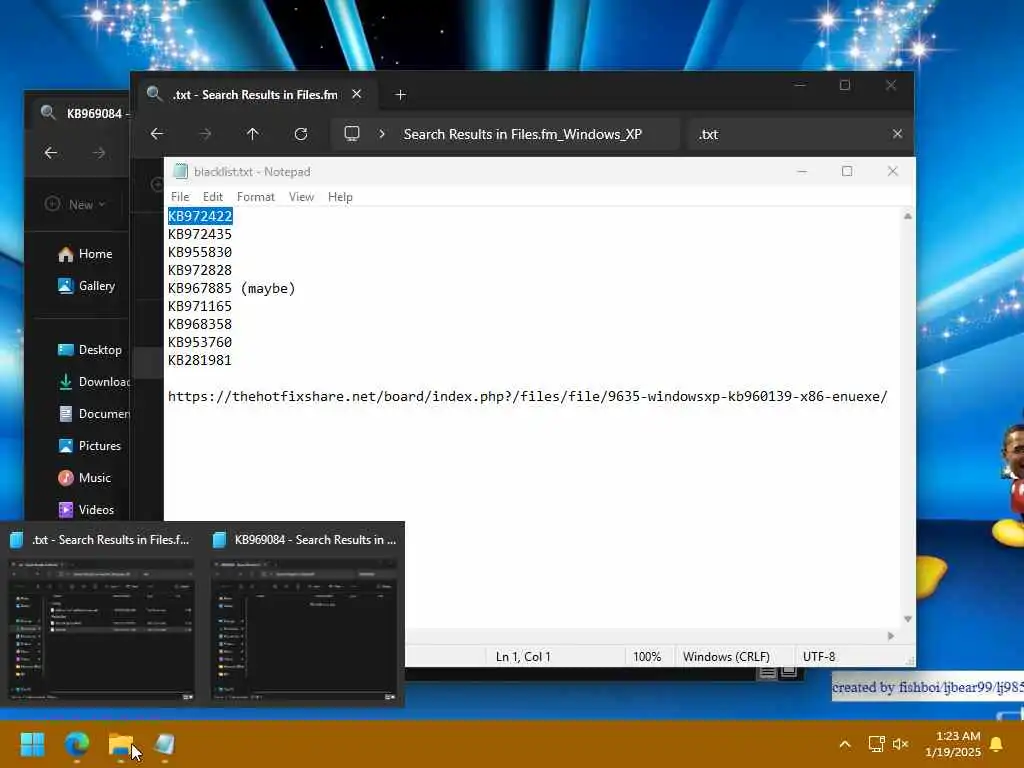Click the search icon in the KB969084 window tab
Screen dimensions: 1024x768
[48, 112]
